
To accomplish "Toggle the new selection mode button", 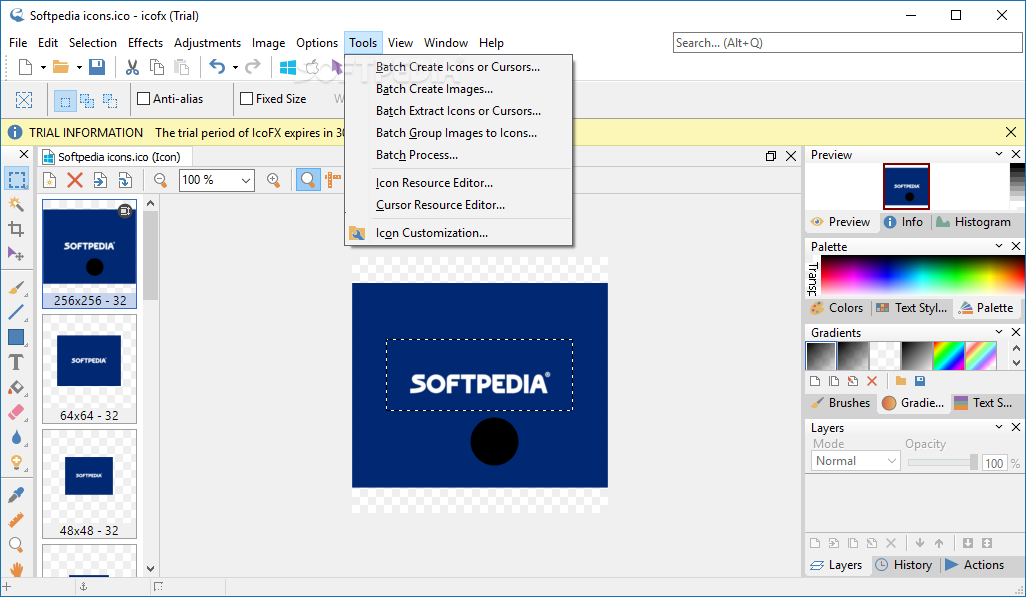I will [65, 101].
